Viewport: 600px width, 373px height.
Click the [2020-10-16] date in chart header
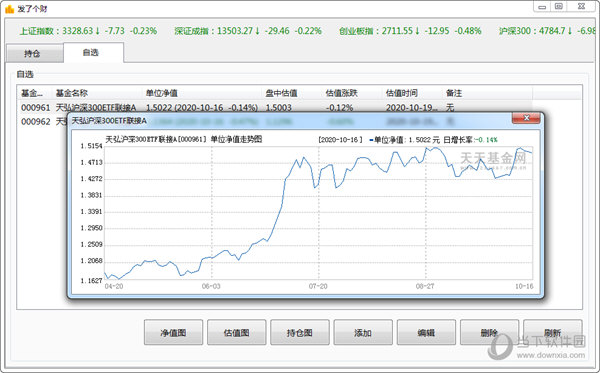[x=340, y=140]
